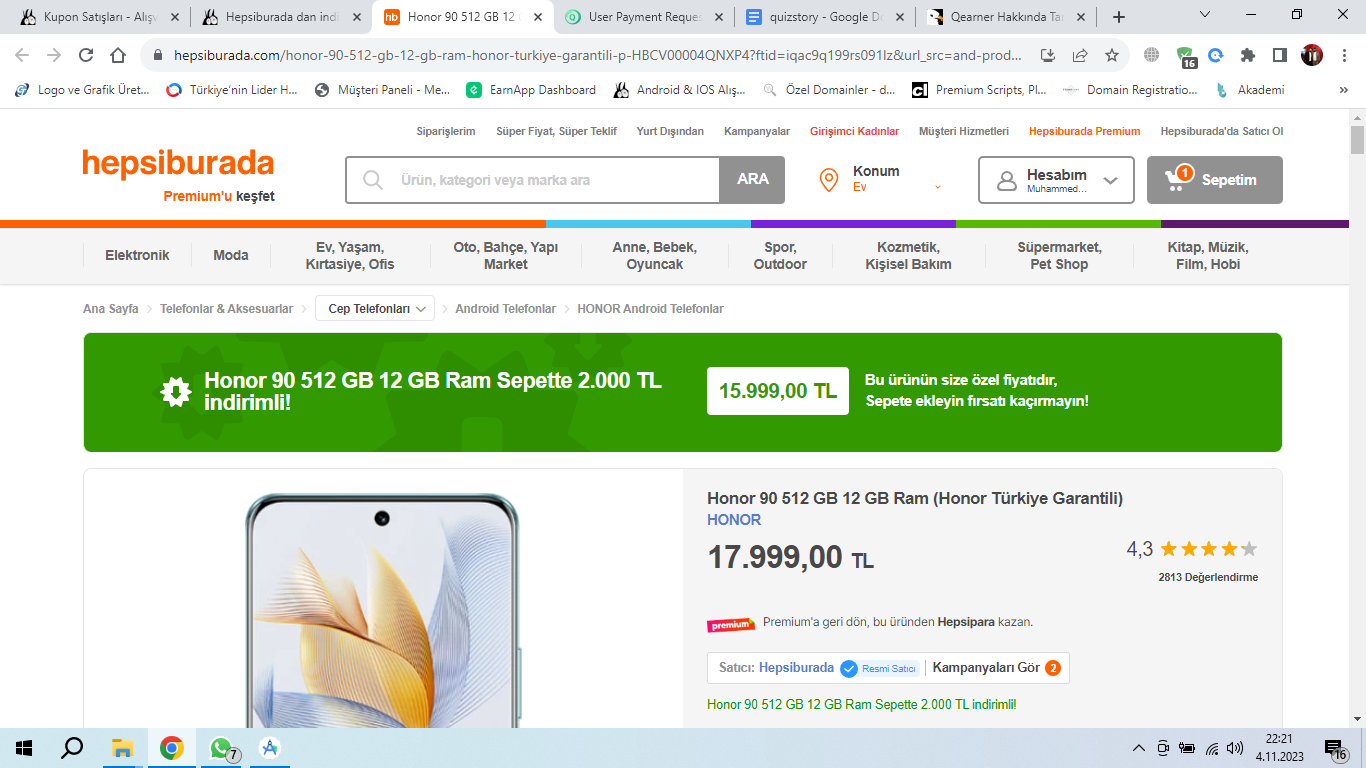Viewport: 1366px width, 768px height.
Task: Go to the Ana Sayfa breadcrumb
Action: [111, 309]
